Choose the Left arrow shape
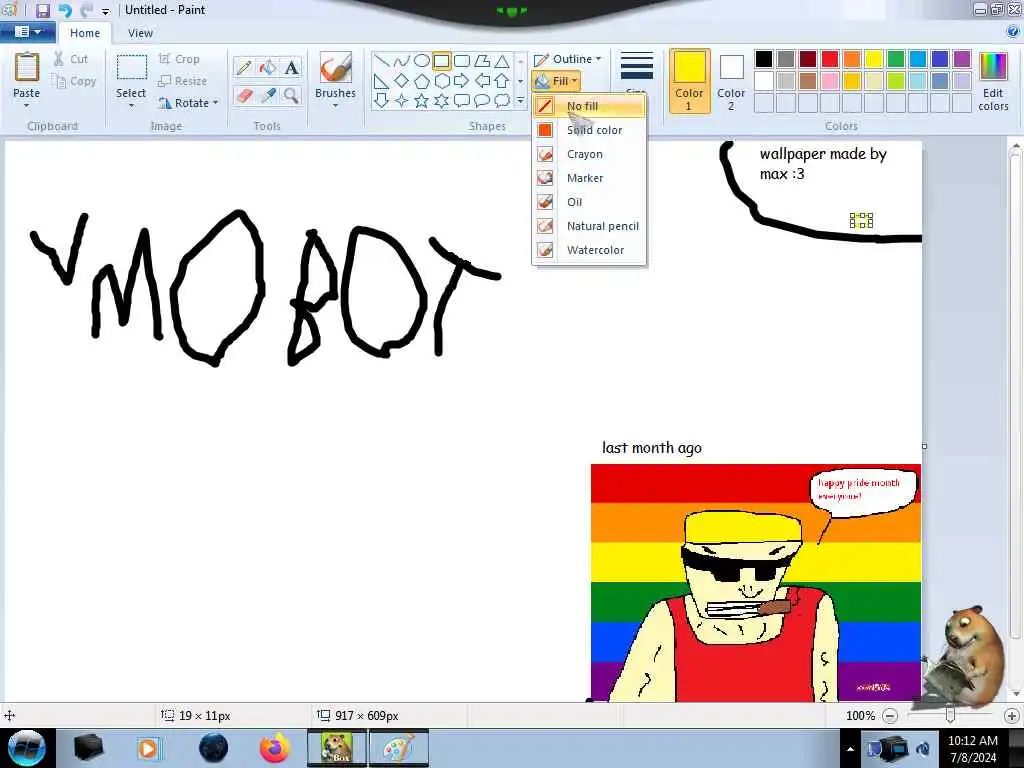Screen dimensions: 1024x768 pos(482,81)
